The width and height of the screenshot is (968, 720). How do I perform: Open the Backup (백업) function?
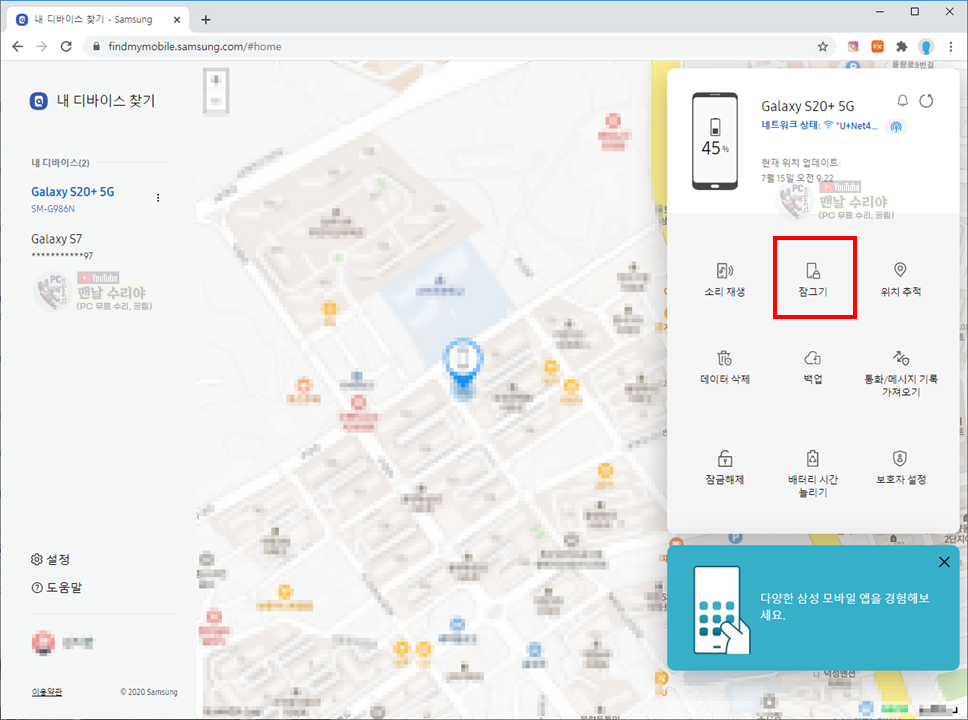812,367
